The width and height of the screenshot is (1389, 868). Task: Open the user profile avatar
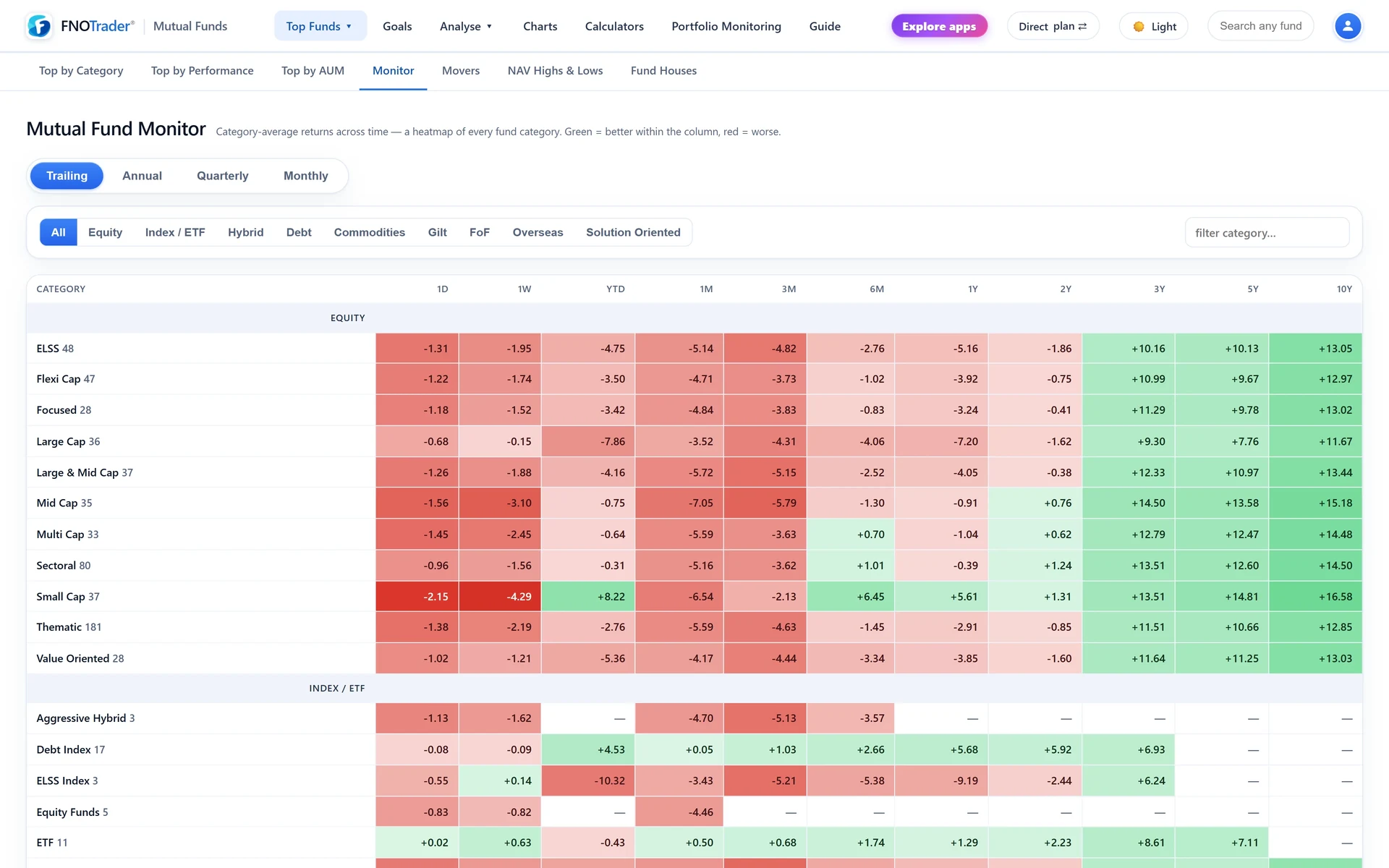point(1347,26)
